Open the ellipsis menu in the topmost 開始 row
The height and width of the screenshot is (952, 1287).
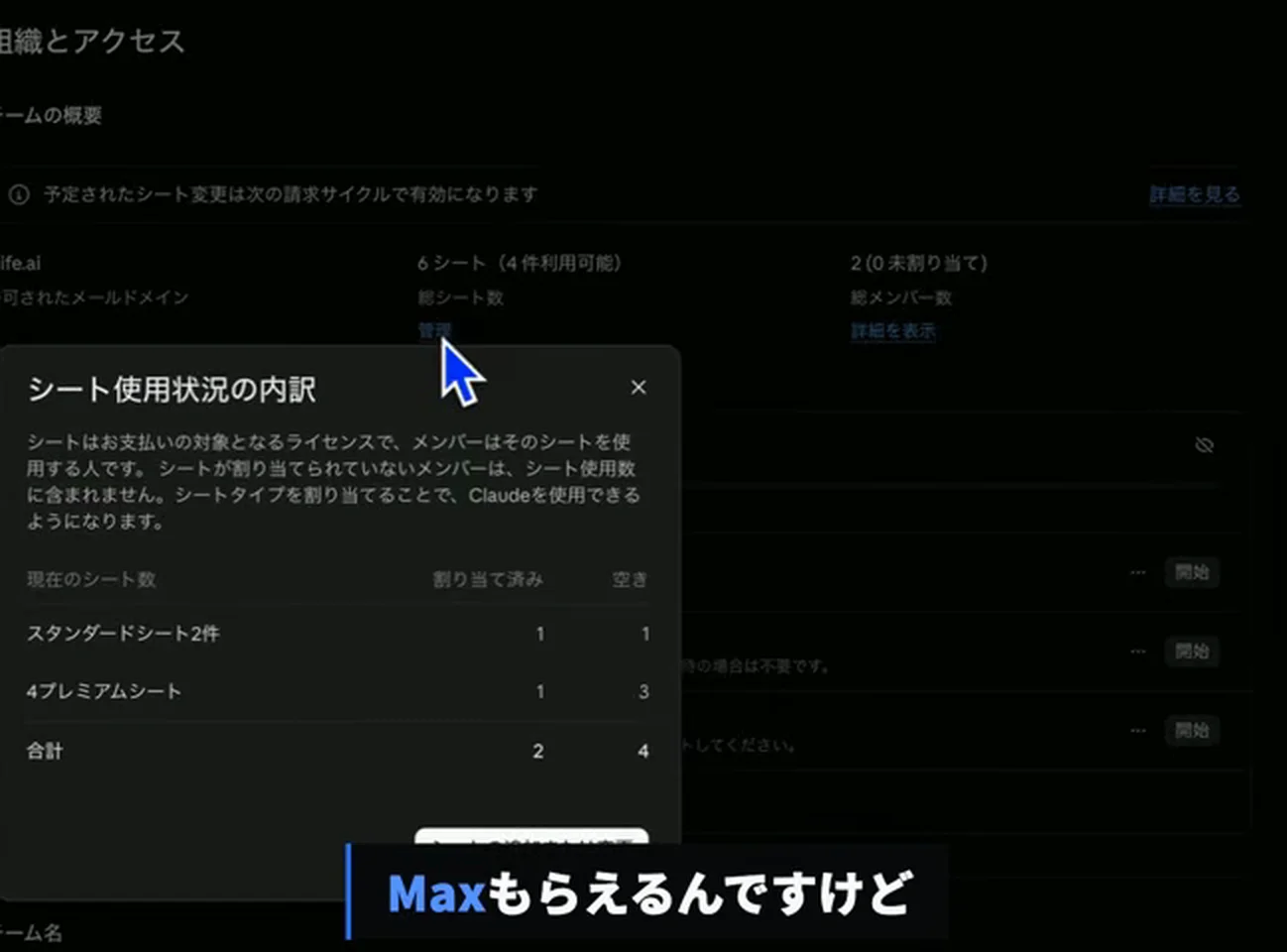click(x=1138, y=572)
